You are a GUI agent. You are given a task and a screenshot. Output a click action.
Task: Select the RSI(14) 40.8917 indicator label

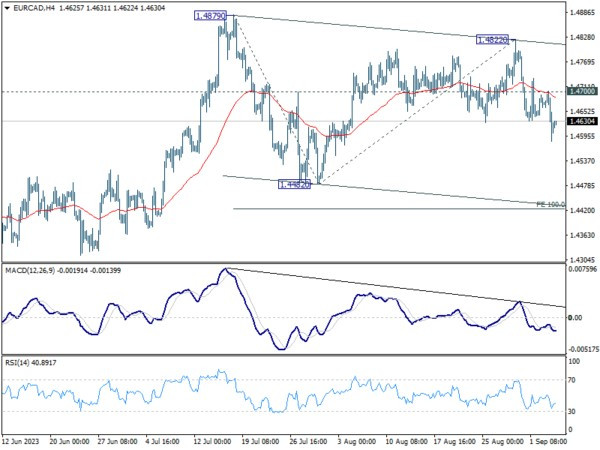coord(31,362)
